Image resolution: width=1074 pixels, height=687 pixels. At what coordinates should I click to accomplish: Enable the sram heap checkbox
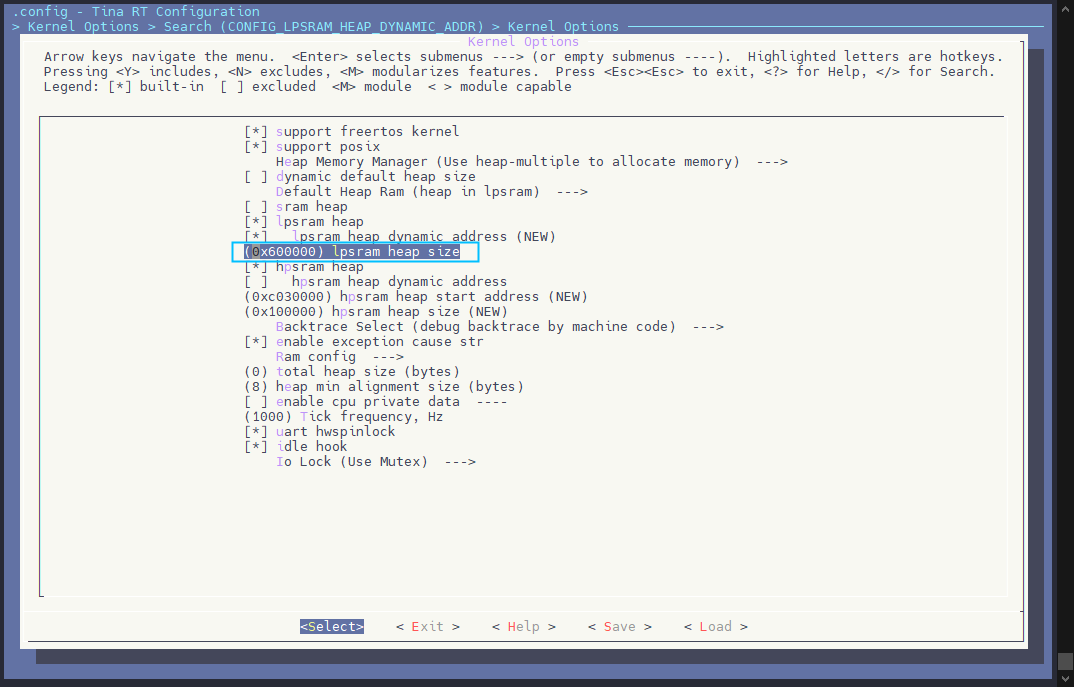click(256, 207)
